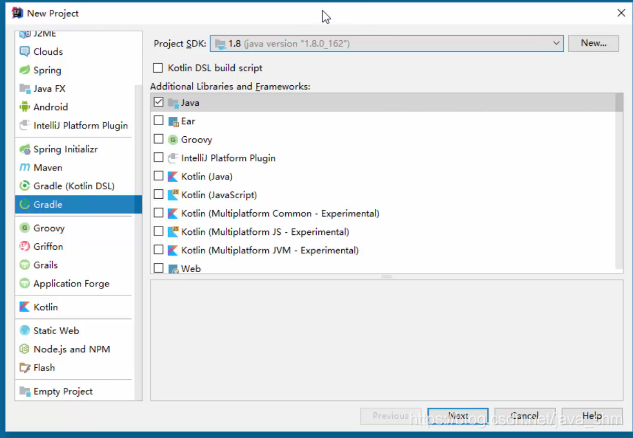Screen dimensions: 633x438
Task: Click the sidebar Kotlin icon
Action: [25, 307]
